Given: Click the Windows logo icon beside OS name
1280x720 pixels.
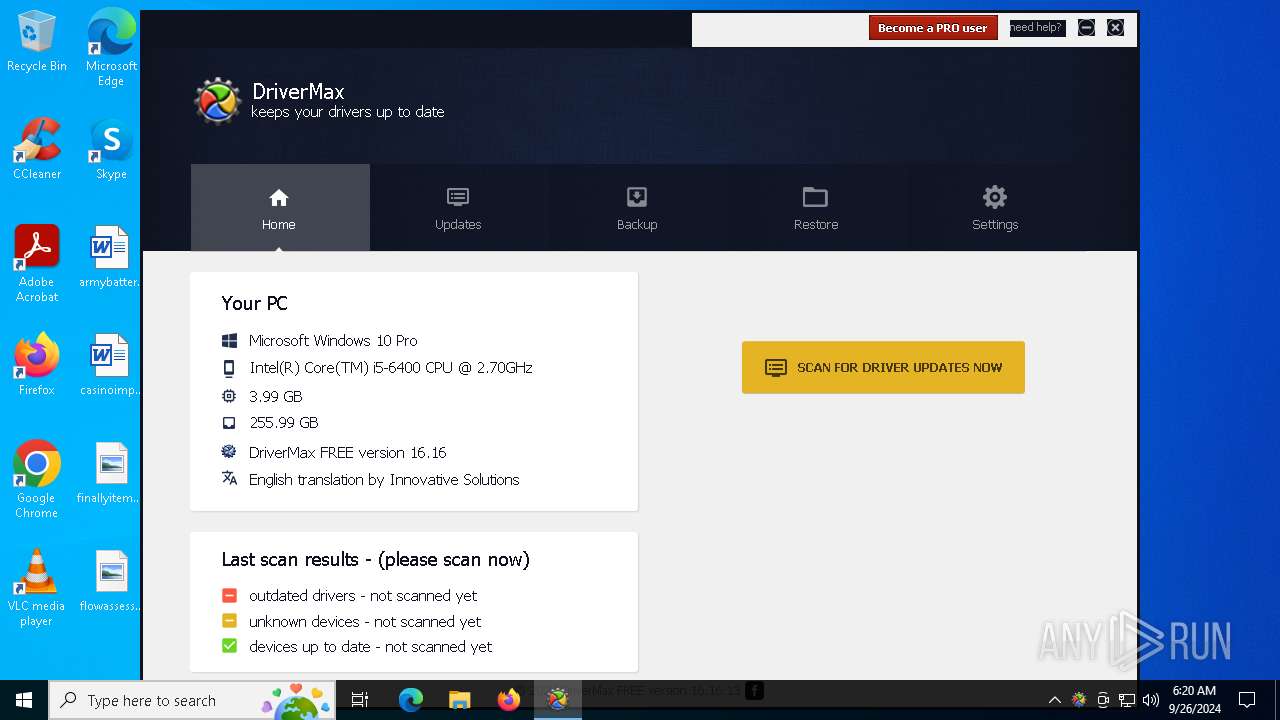Looking at the screenshot, I should [229, 341].
